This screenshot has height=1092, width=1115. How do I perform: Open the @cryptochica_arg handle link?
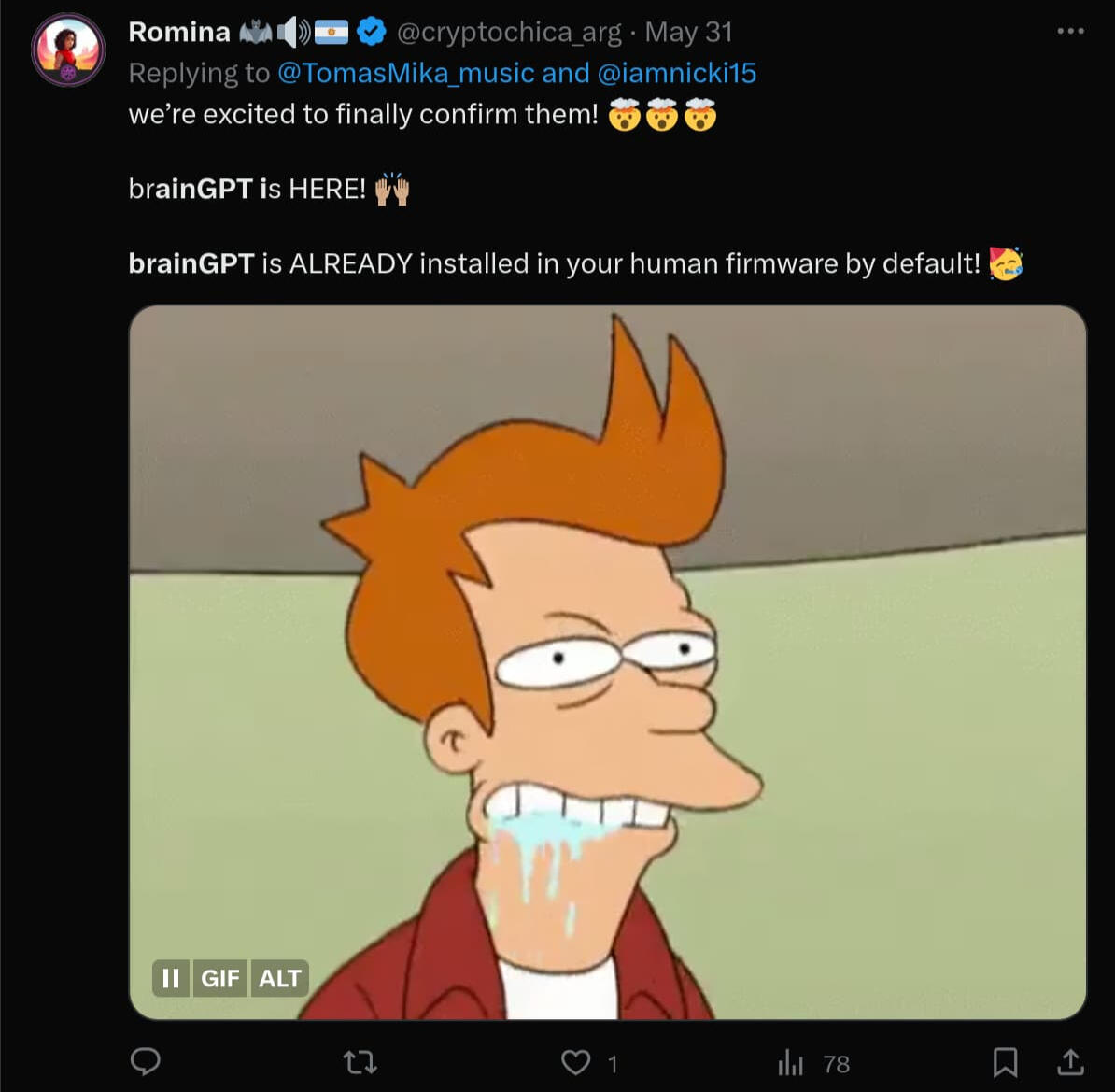coord(508,33)
